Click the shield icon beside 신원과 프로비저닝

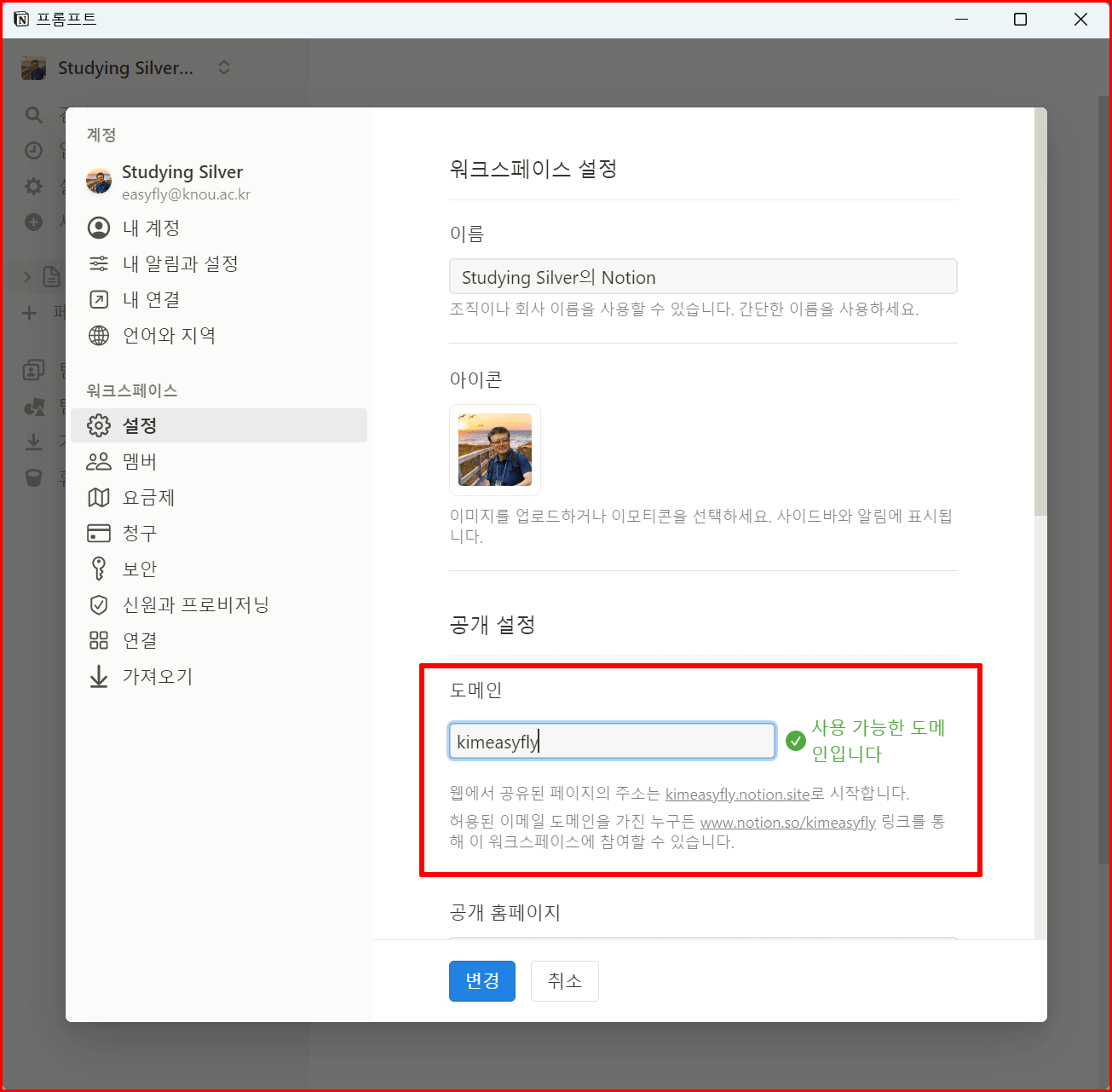coord(99,604)
